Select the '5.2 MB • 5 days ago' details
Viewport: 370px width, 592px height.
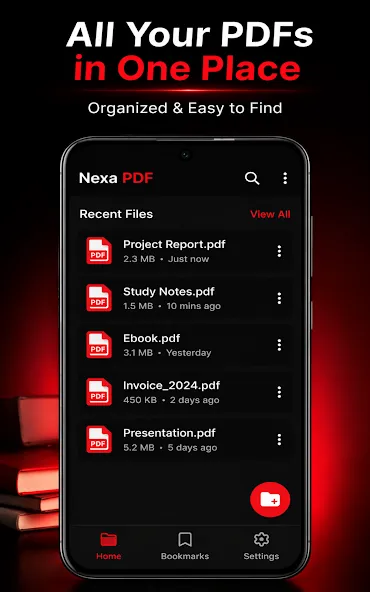click(170, 448)
